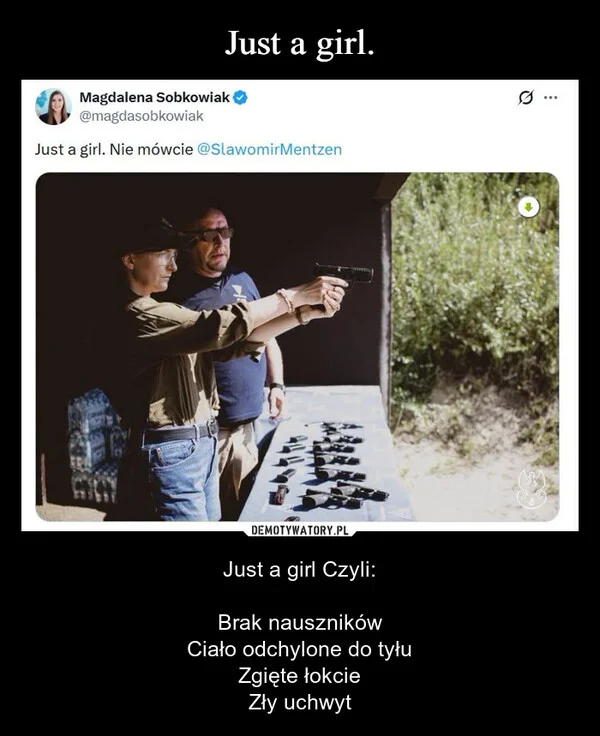Click the DEMOTYWATORY.PL label
This screenshot has width=600, height=736.
pos(300,530)
